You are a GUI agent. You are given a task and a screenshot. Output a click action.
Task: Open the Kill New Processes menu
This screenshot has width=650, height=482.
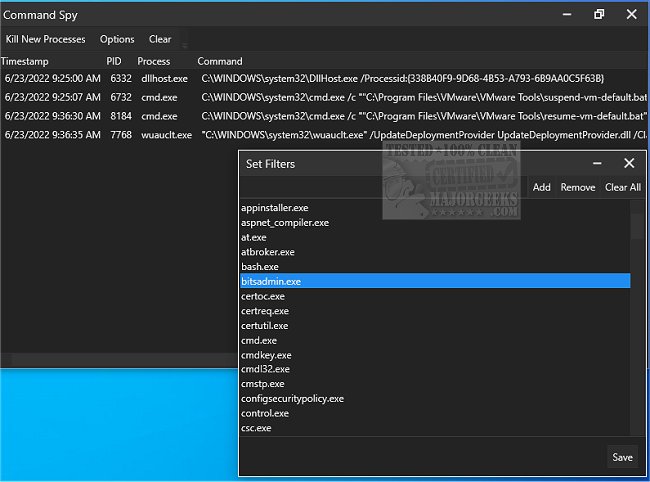(x=45, y=39)
